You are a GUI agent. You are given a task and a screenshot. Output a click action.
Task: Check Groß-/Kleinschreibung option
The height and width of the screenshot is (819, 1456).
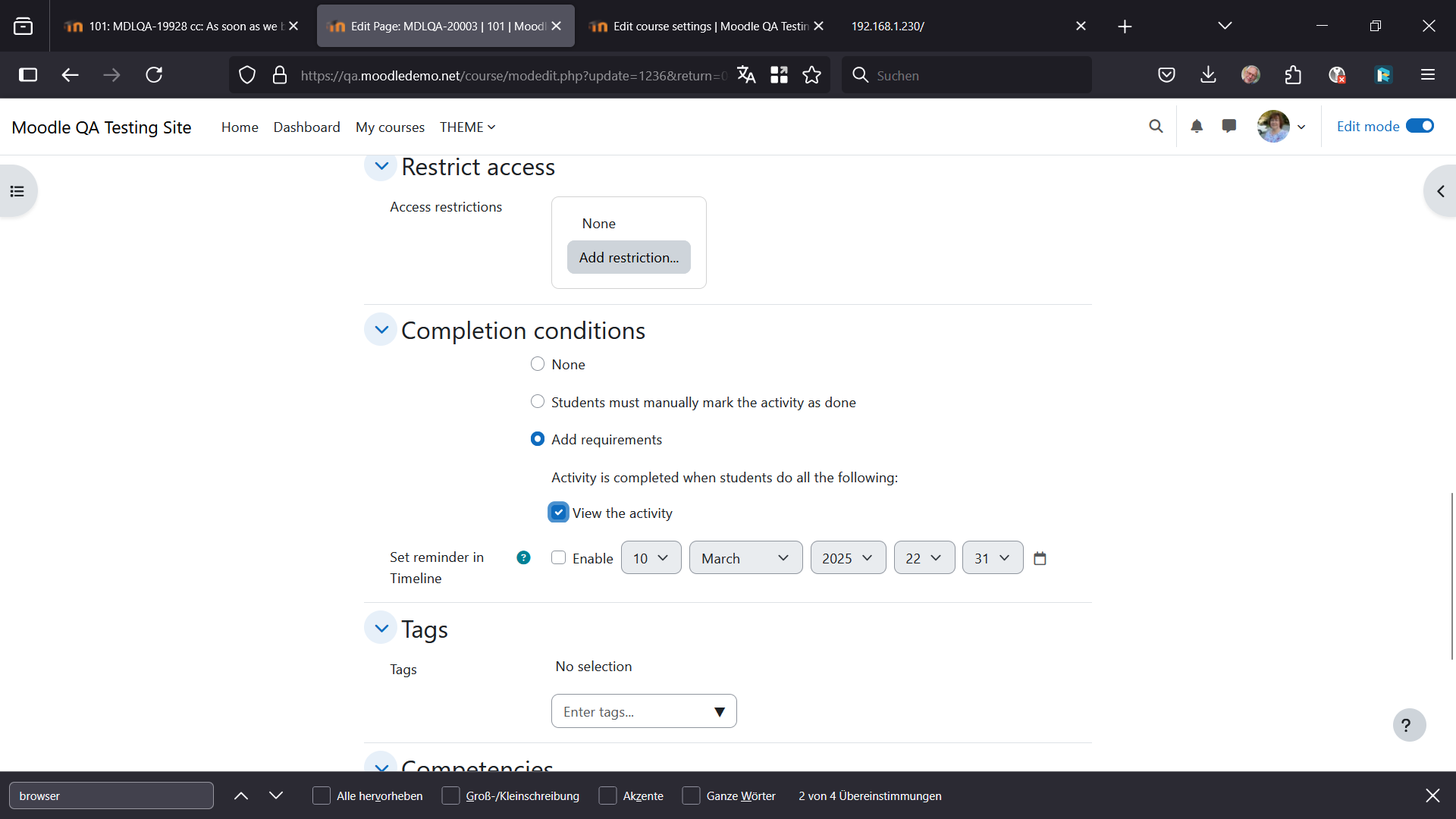(450, 795)
